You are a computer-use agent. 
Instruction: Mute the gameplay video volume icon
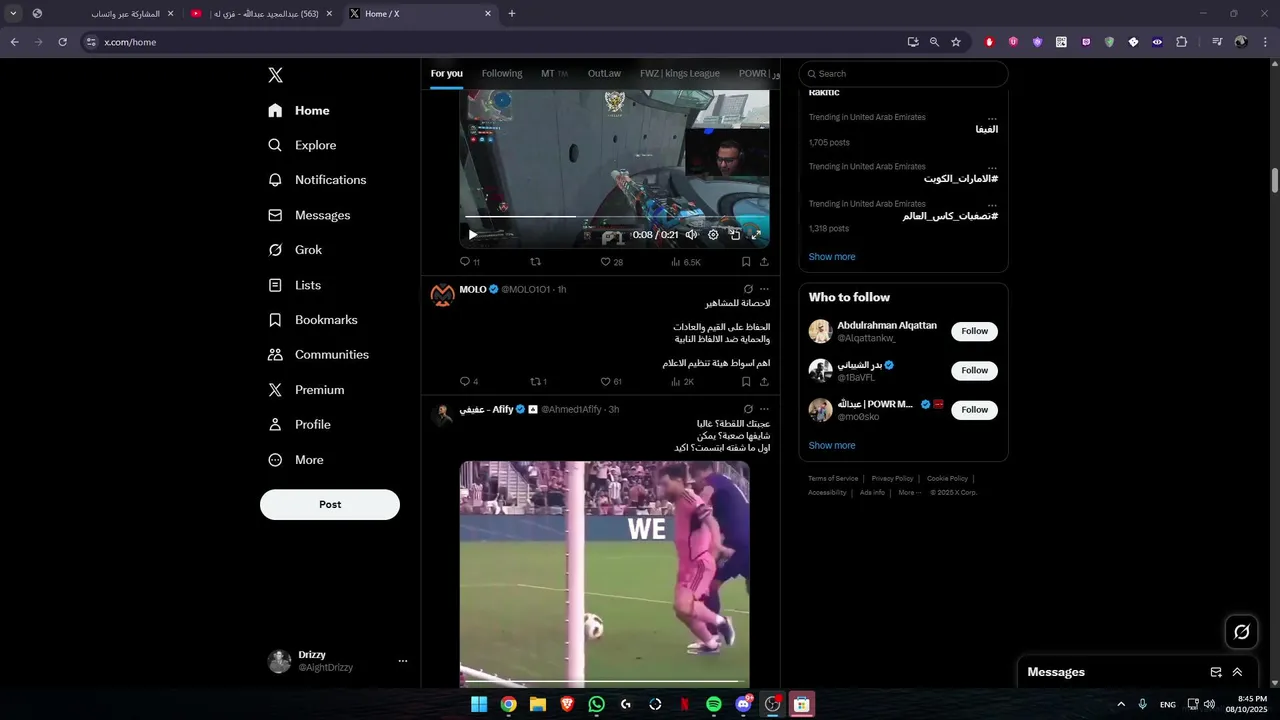[691, 235]
